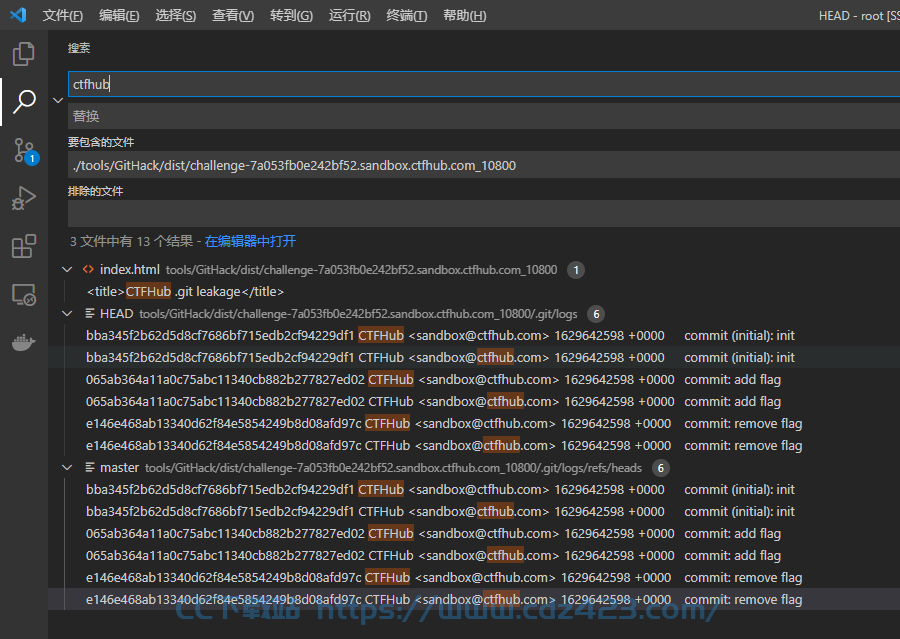Open the Docker view
The image size is (900, 639).
pos(24,343)
